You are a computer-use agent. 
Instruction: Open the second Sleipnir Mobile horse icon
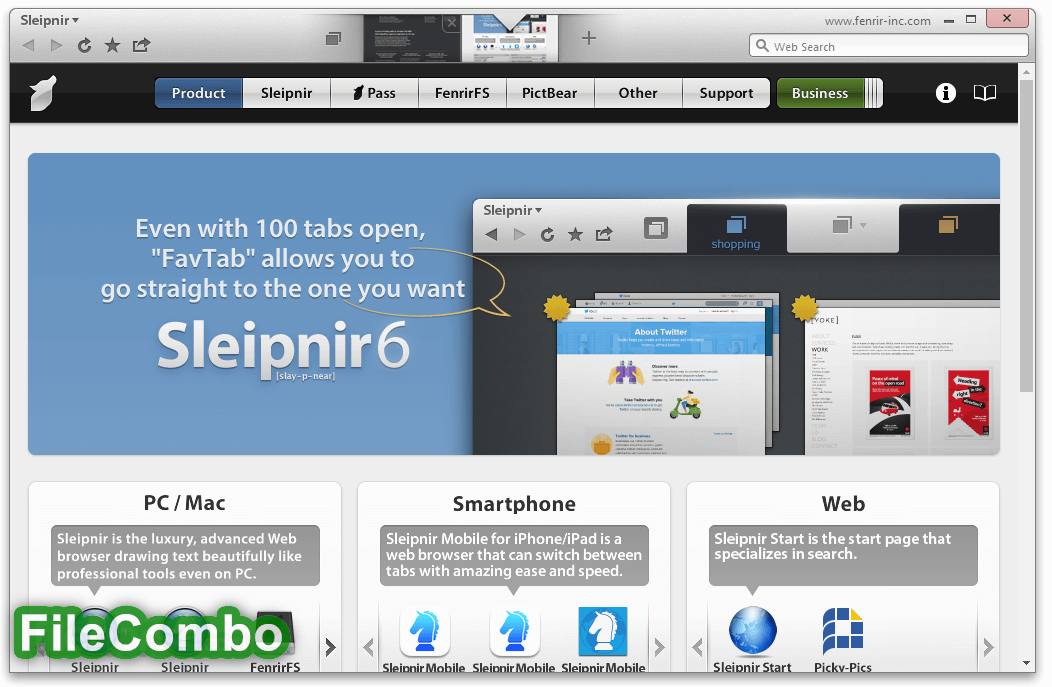pyautogui.click(x=515, y=632)
